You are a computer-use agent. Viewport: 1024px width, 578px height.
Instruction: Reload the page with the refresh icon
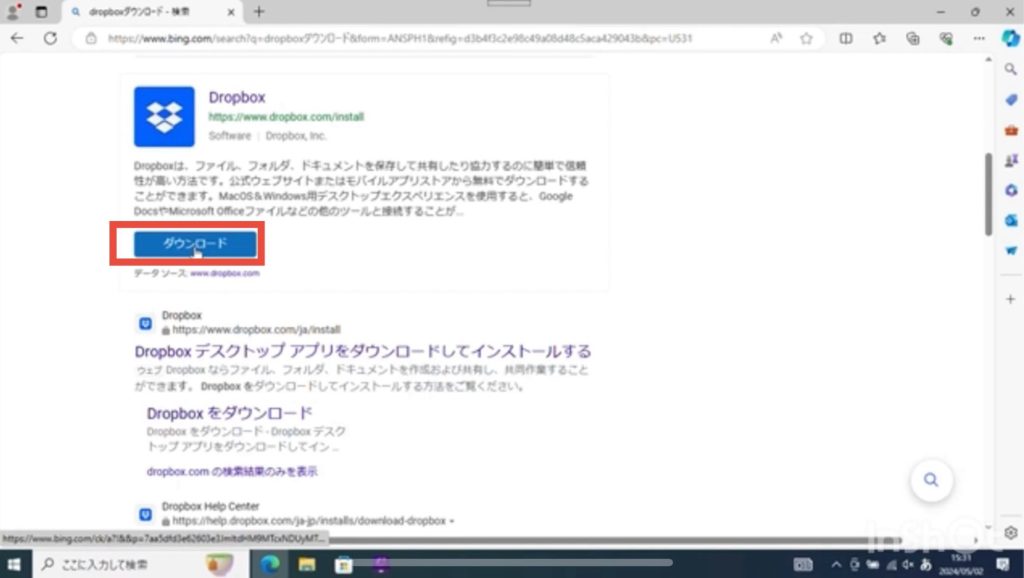(50, 38)
